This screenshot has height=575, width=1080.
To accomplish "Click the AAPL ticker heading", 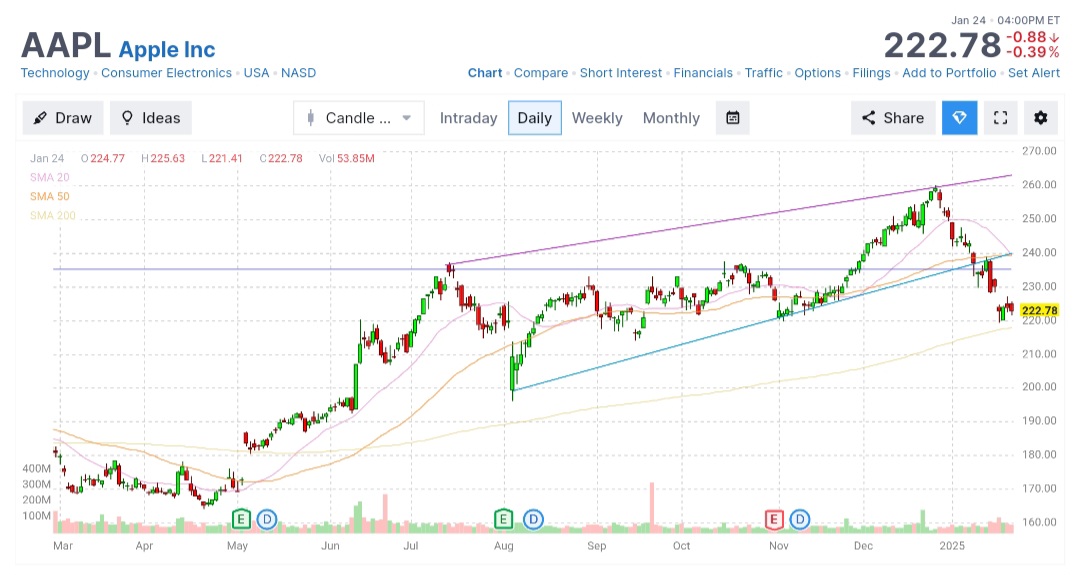I will pyautogui.click(x=65, y=45).
